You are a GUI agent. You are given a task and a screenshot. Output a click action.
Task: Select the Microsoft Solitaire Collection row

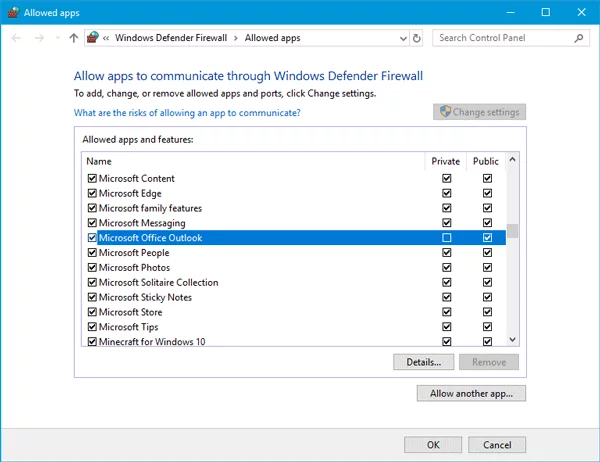point(158,282)
